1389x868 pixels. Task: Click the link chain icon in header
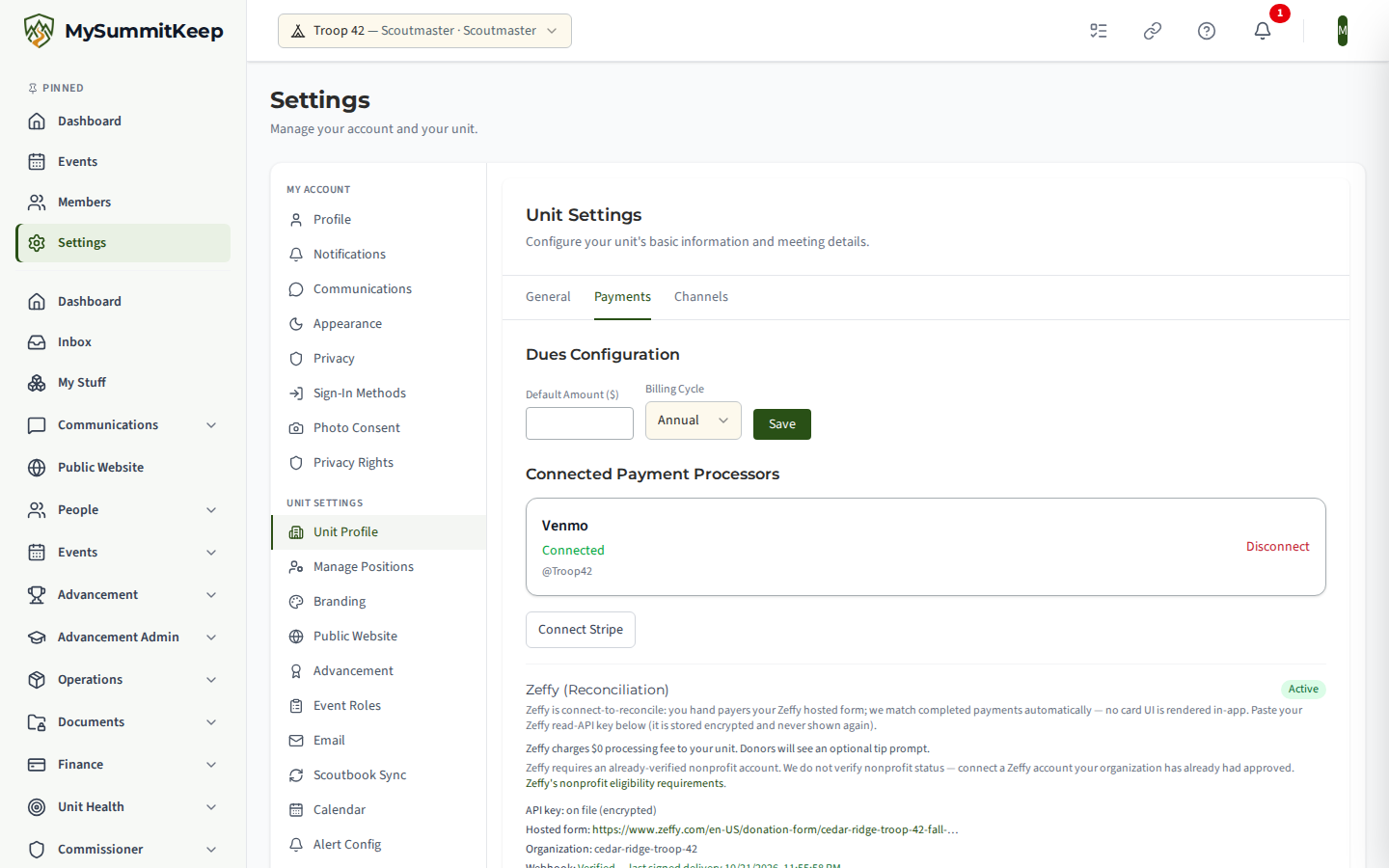[1153, 31]
